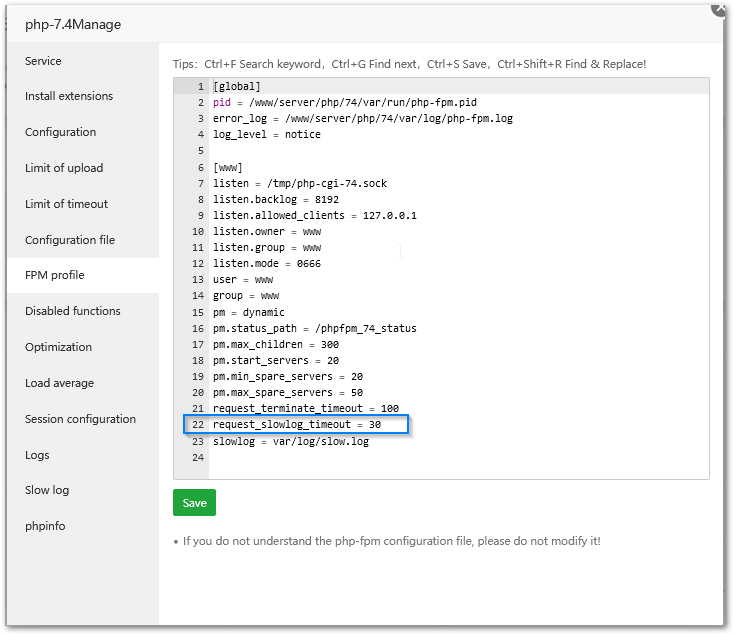Screen dimensions: 734x635
Task: Select the Configuration menu item
Action: click(x=61, y=132)
